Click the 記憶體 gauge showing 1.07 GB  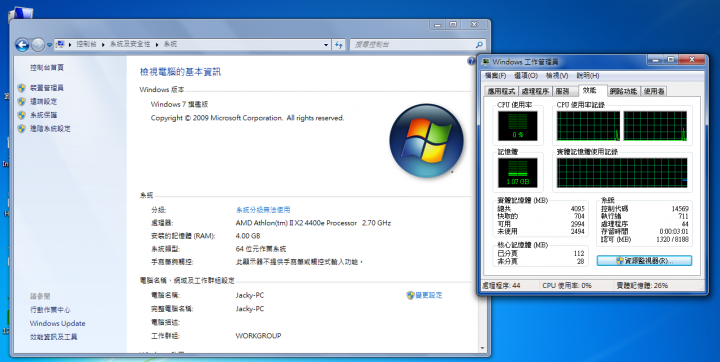pos(518,172)
